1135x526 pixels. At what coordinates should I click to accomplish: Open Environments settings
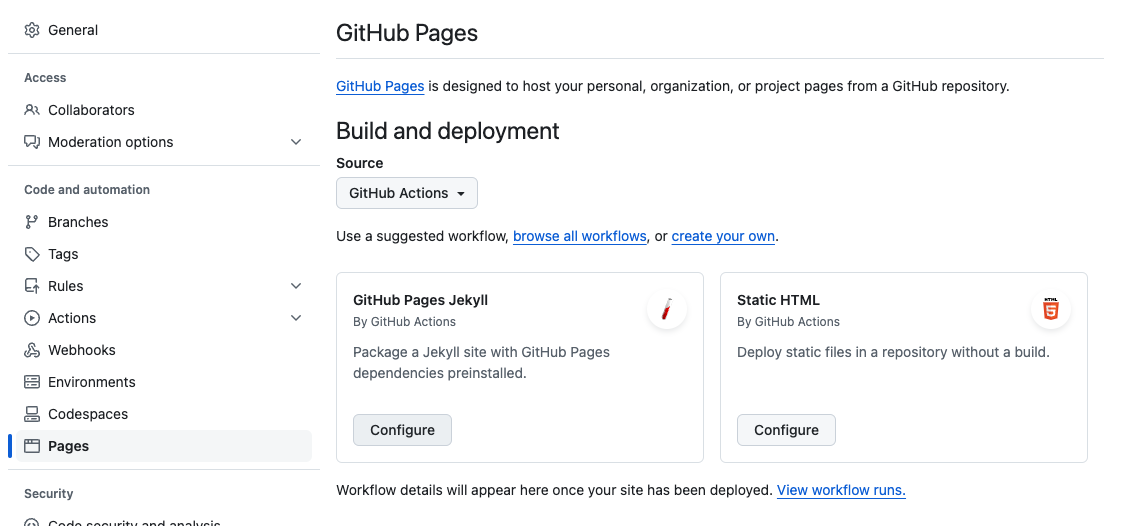point(164,382)
